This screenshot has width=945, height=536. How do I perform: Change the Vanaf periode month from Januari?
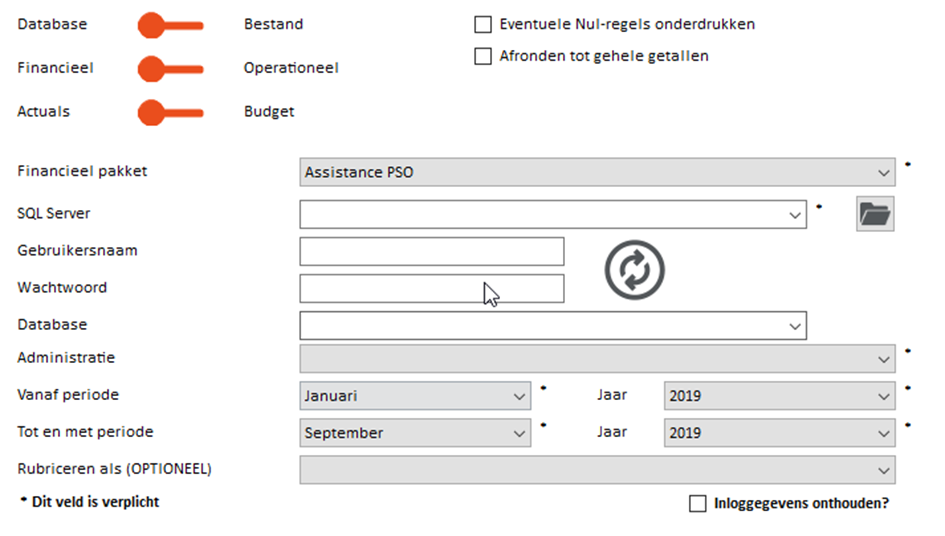415,396
